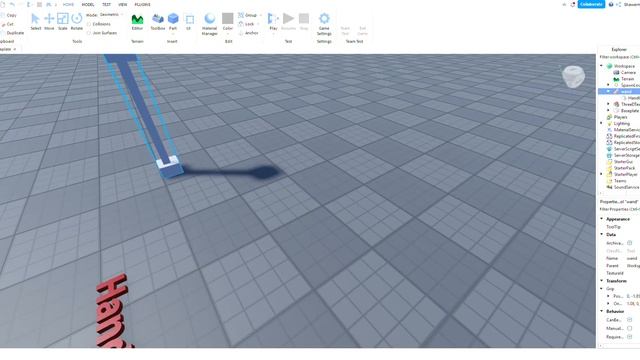Open the Toolbox
Screen dimensions: 640x360
158,21
